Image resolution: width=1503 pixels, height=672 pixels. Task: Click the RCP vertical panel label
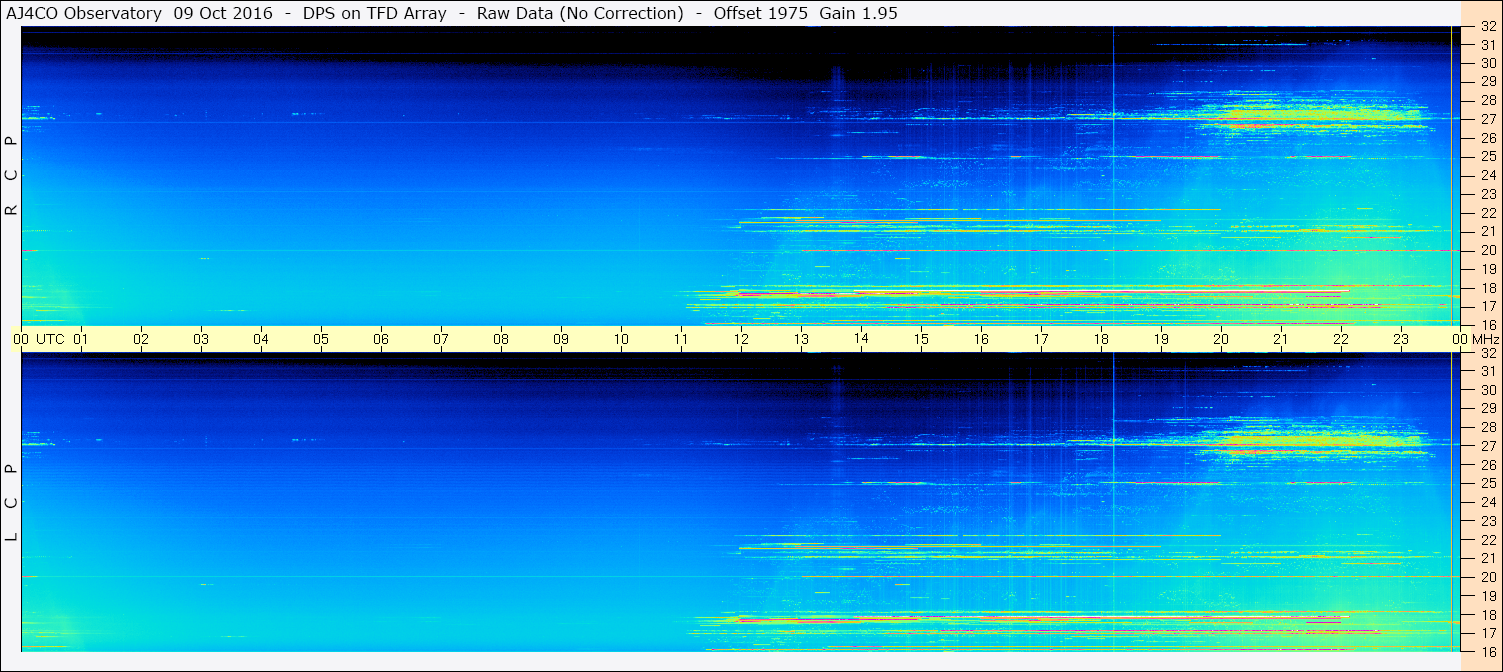coord(11,176)
